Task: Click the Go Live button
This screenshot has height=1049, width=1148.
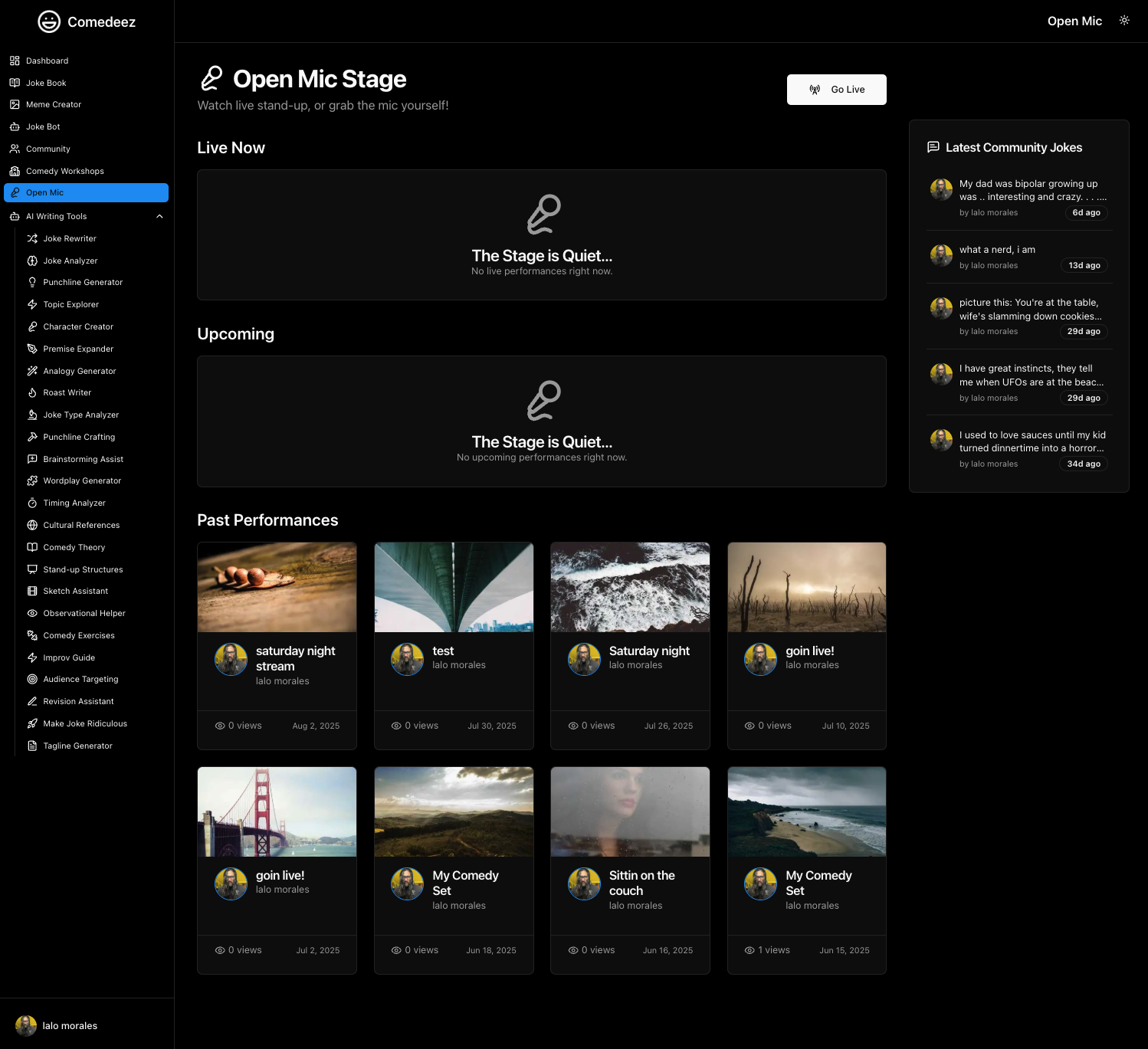Action: point(836,90)
